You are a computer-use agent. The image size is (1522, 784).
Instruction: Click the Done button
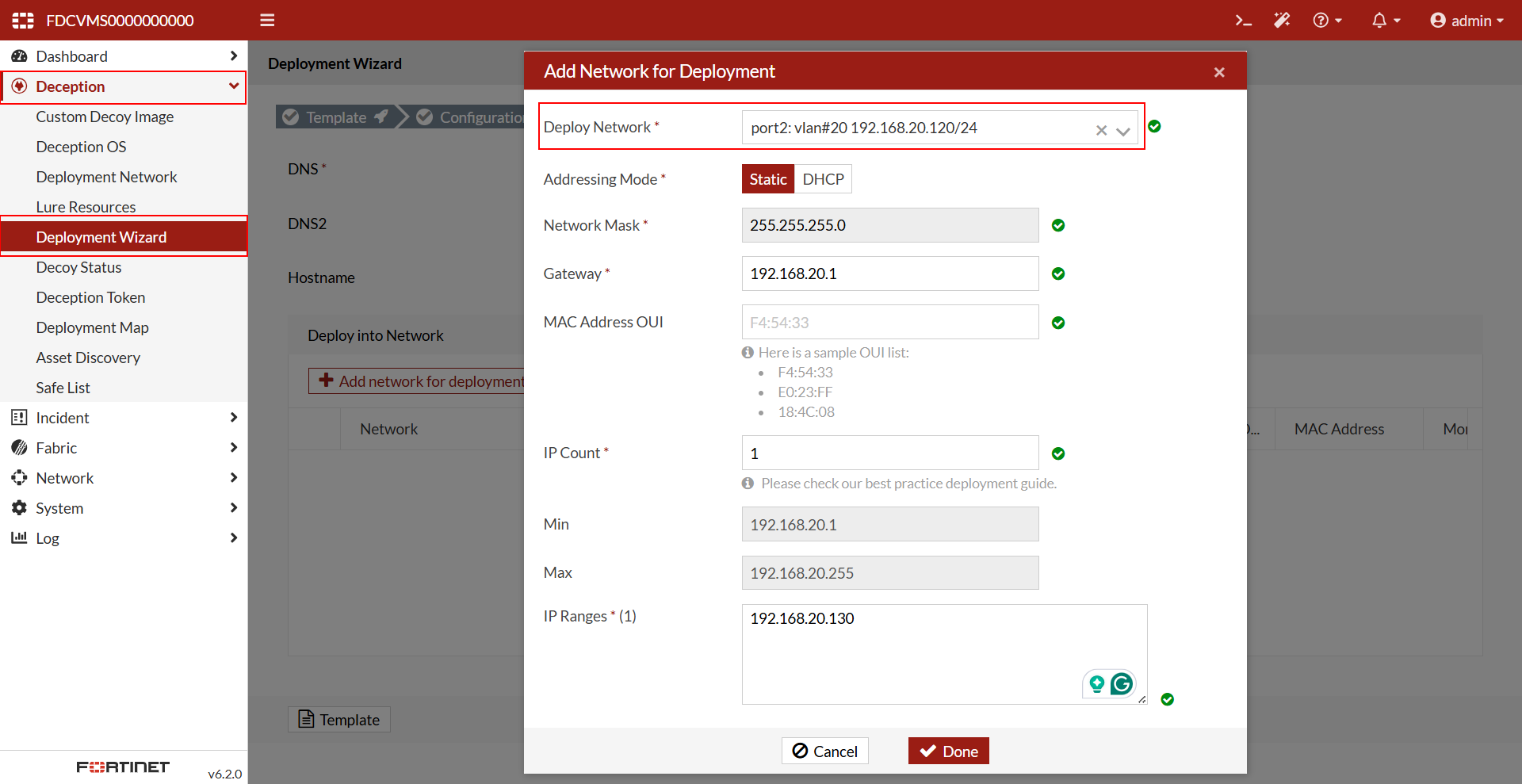point(948,751)
